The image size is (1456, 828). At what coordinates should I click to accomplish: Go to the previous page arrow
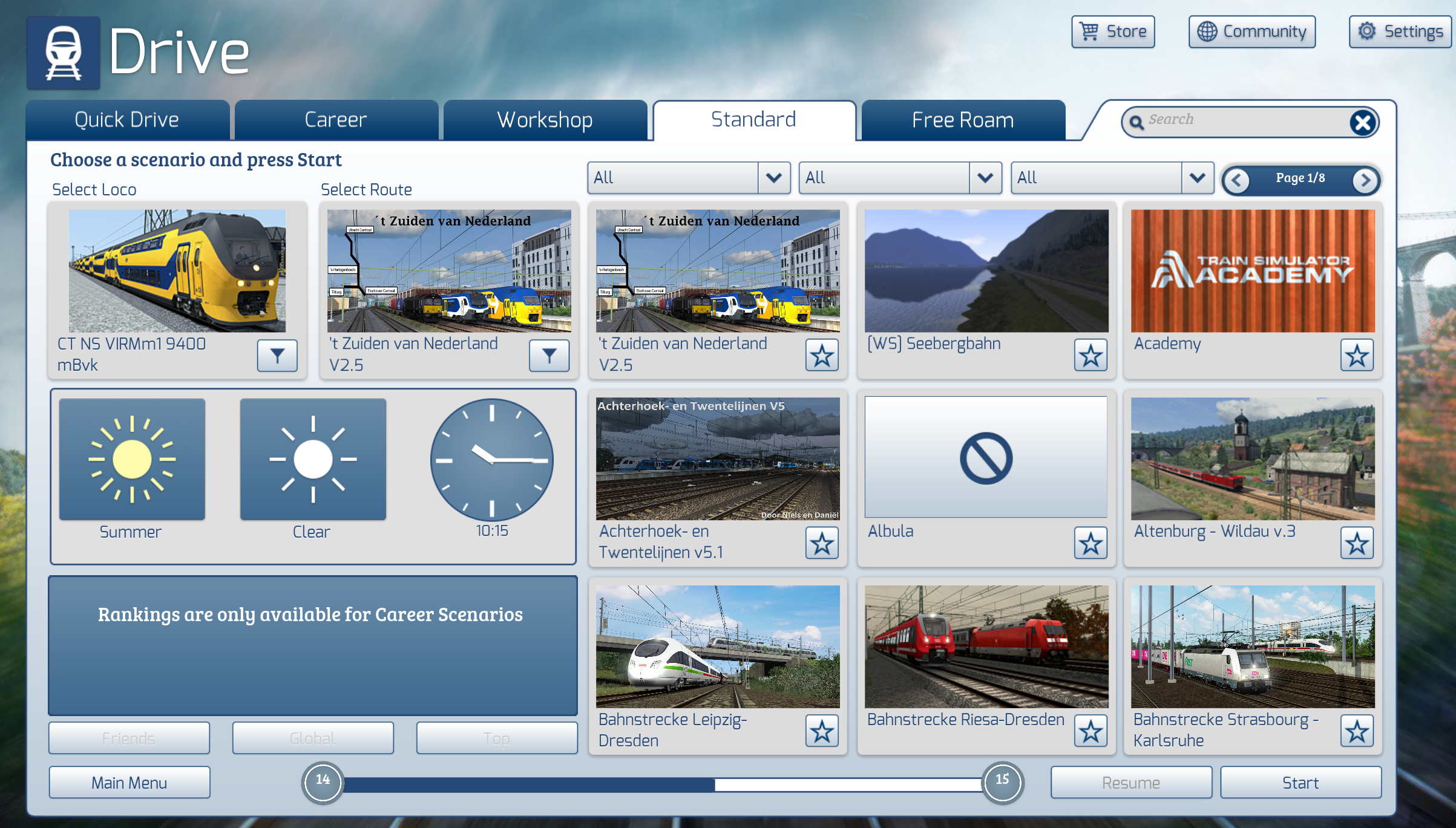pyautogui.click(x=1236, y=180)
